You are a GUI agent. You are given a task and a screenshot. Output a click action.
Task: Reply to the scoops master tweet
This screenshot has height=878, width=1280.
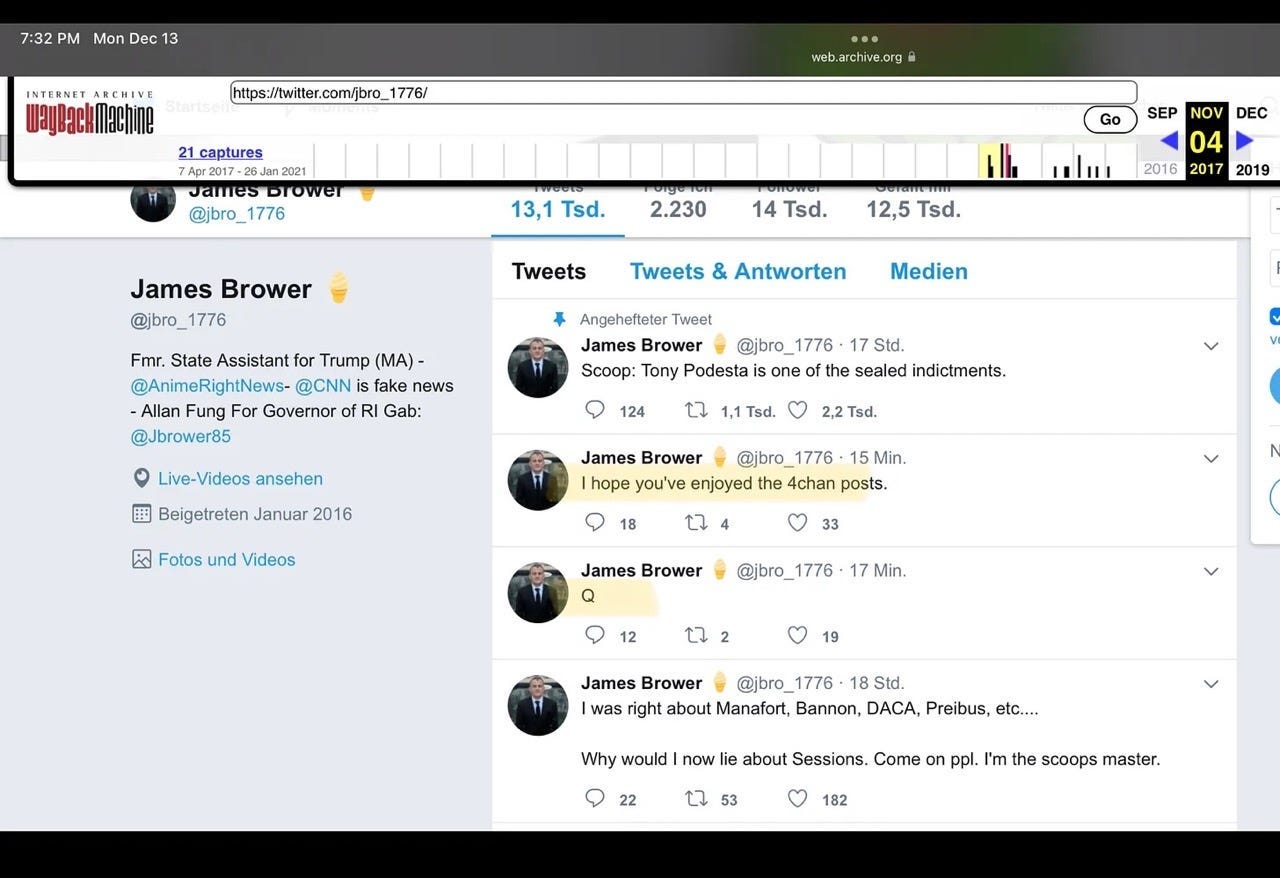point(595,798)
